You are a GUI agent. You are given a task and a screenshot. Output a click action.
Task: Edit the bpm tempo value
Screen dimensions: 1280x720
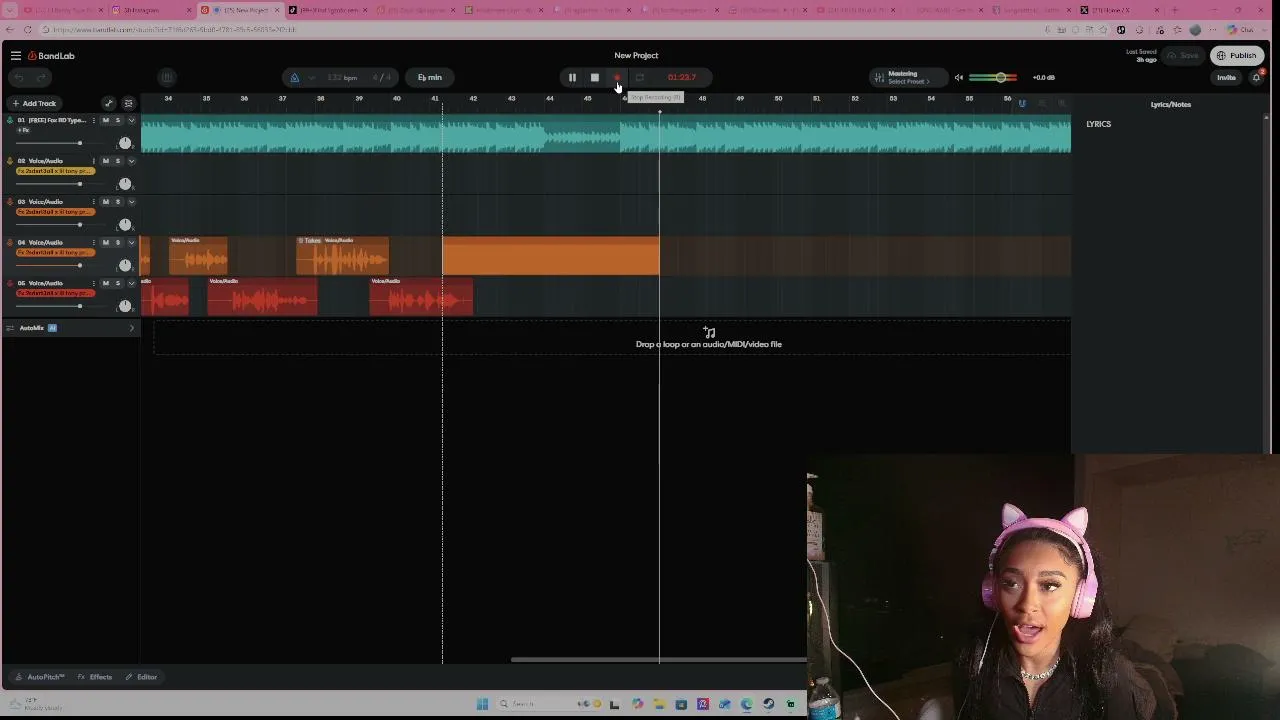point(342,77)
